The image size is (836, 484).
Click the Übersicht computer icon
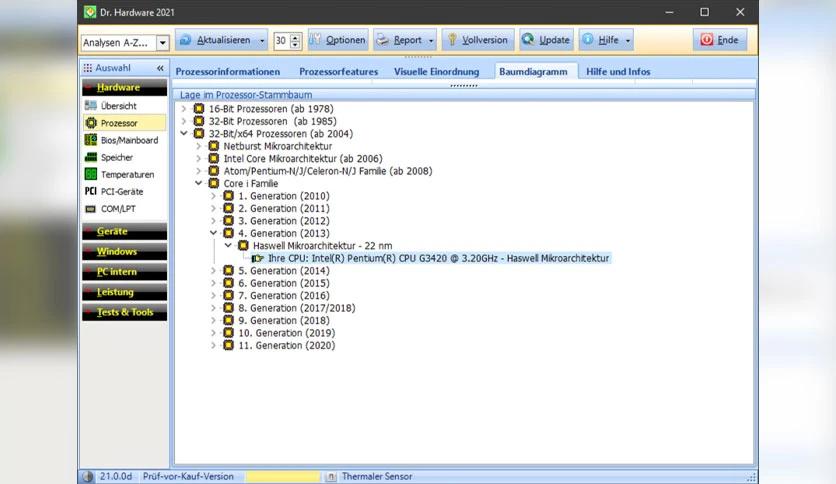click(91, 106)
